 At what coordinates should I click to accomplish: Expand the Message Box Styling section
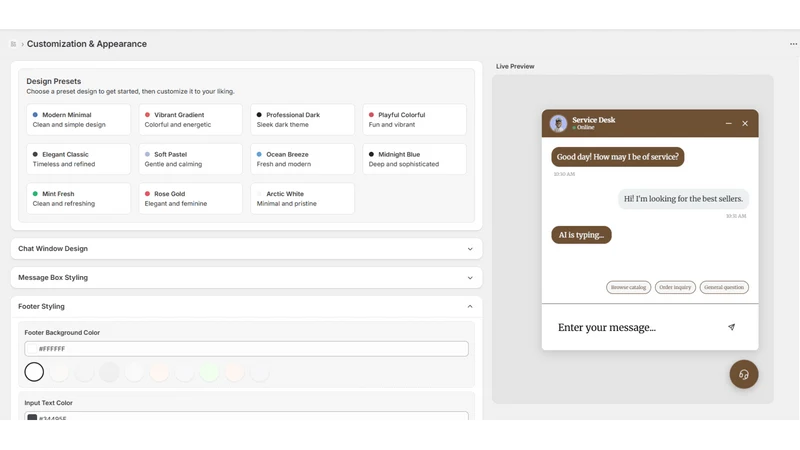[x=246, y=278]
